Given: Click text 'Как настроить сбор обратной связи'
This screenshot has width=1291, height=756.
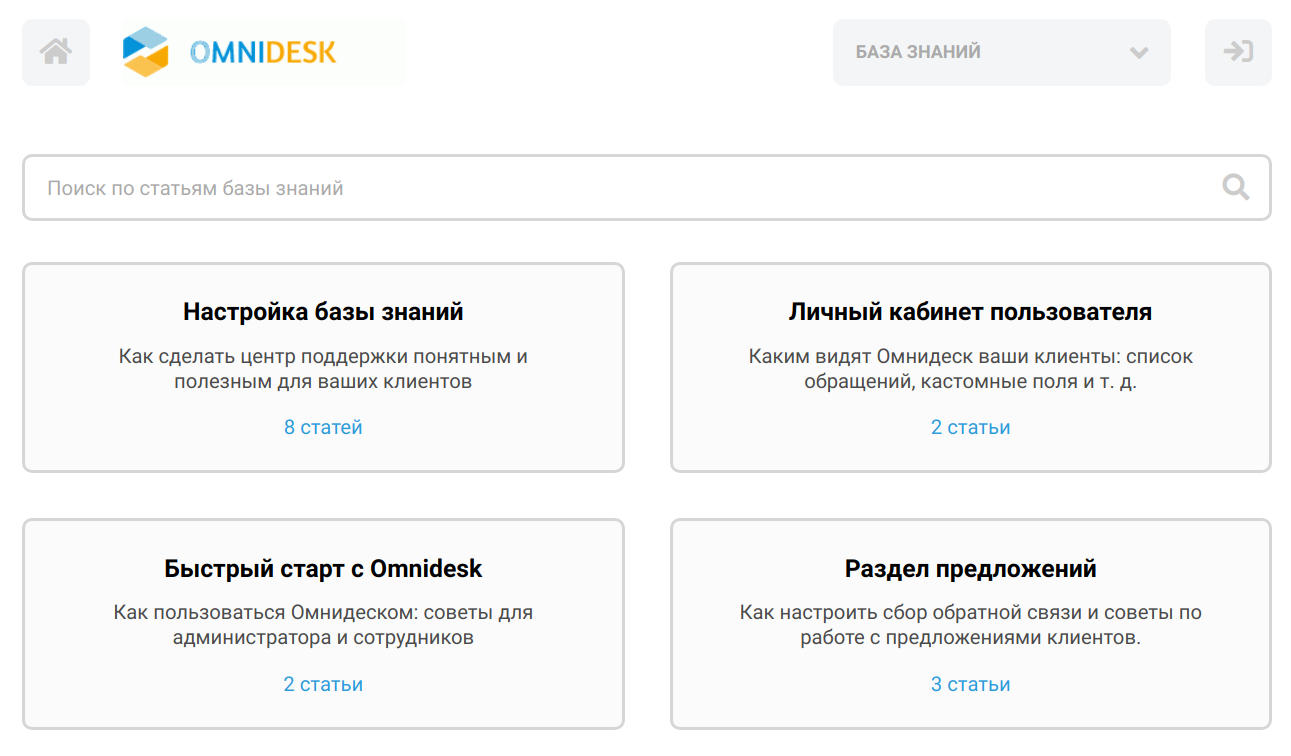Looking at the screenshot, I should click(x=913, y=612).
